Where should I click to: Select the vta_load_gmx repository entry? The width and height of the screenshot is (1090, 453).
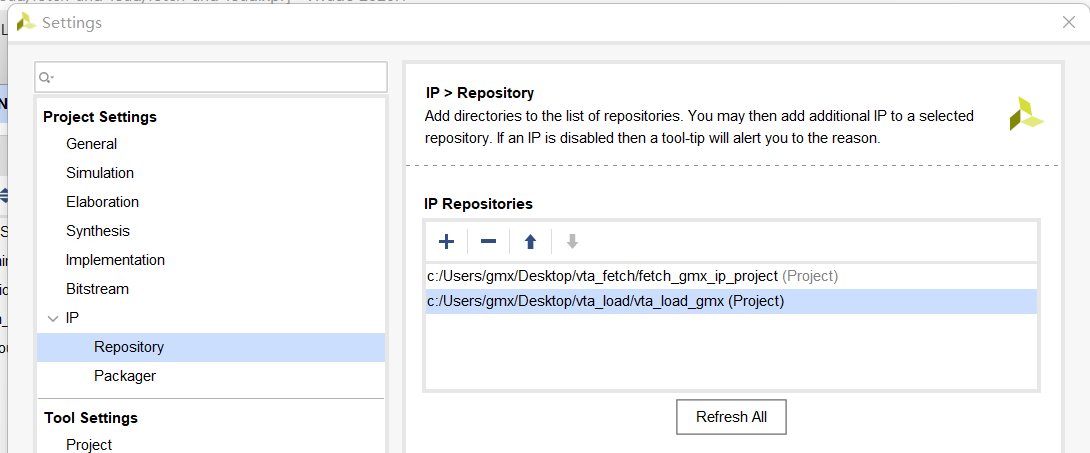click(605, 301)
